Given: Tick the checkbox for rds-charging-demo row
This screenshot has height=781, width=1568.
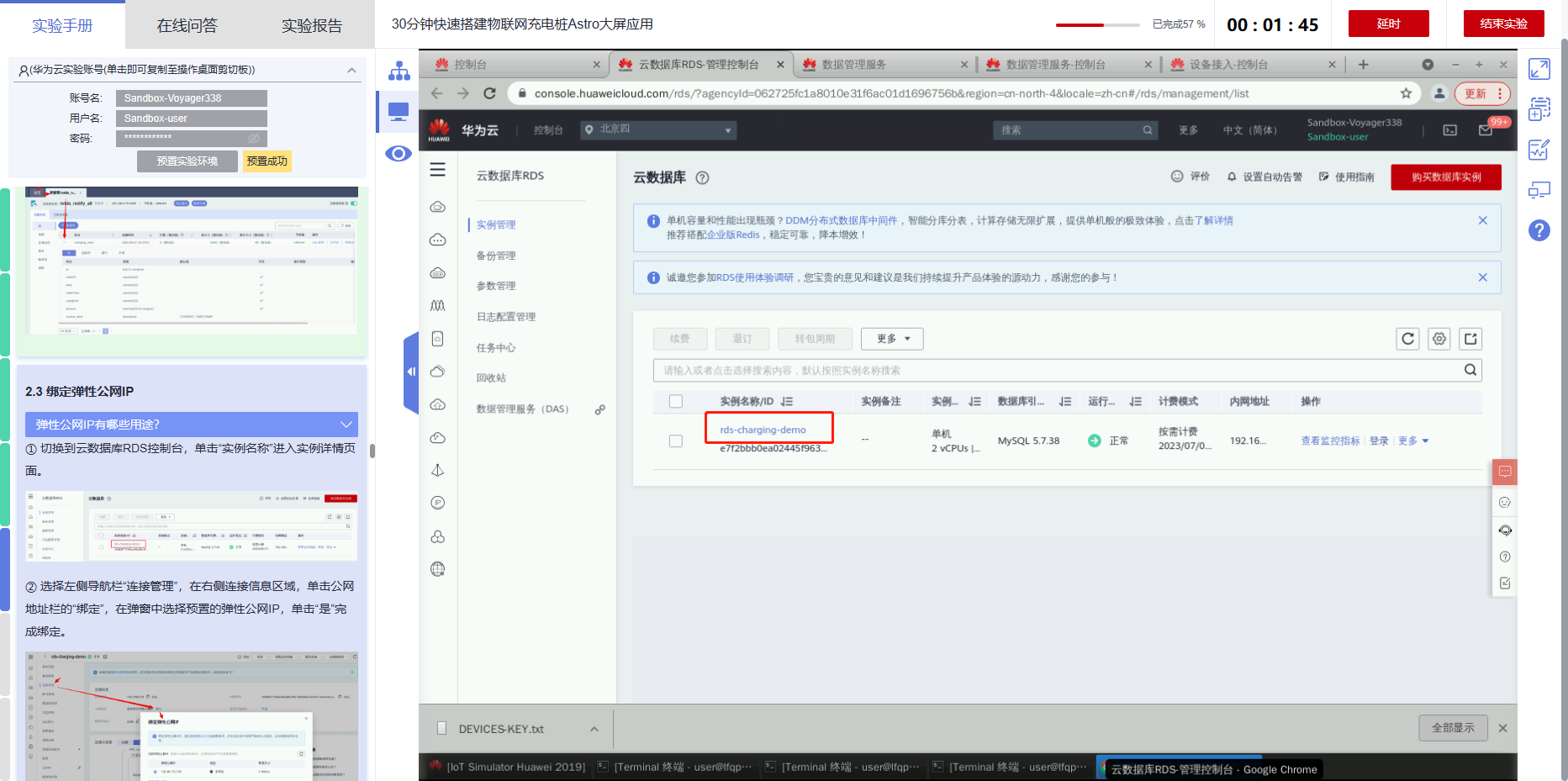Looking at the screenshot, I should [x=676, y=441].
